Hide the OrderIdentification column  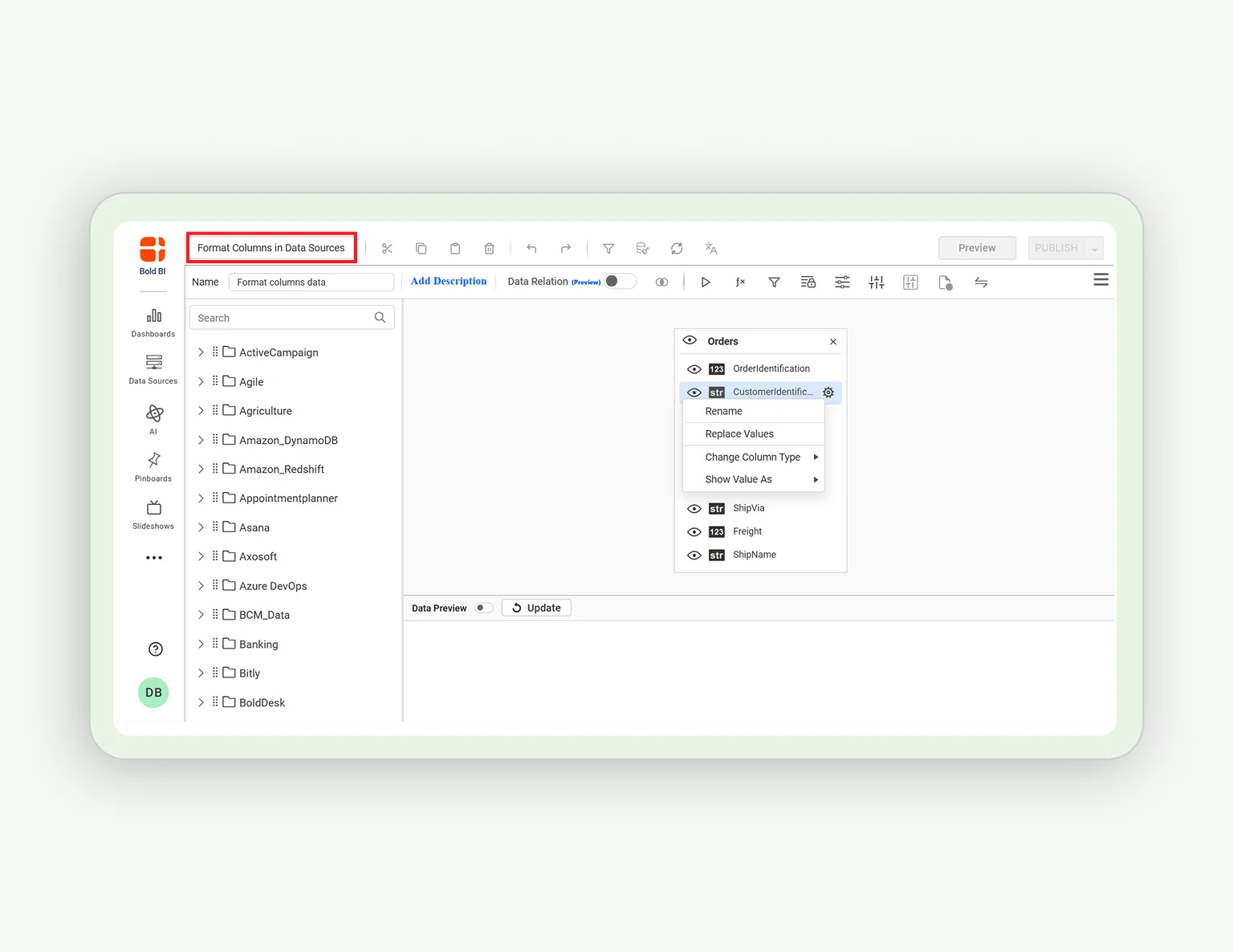694,369
